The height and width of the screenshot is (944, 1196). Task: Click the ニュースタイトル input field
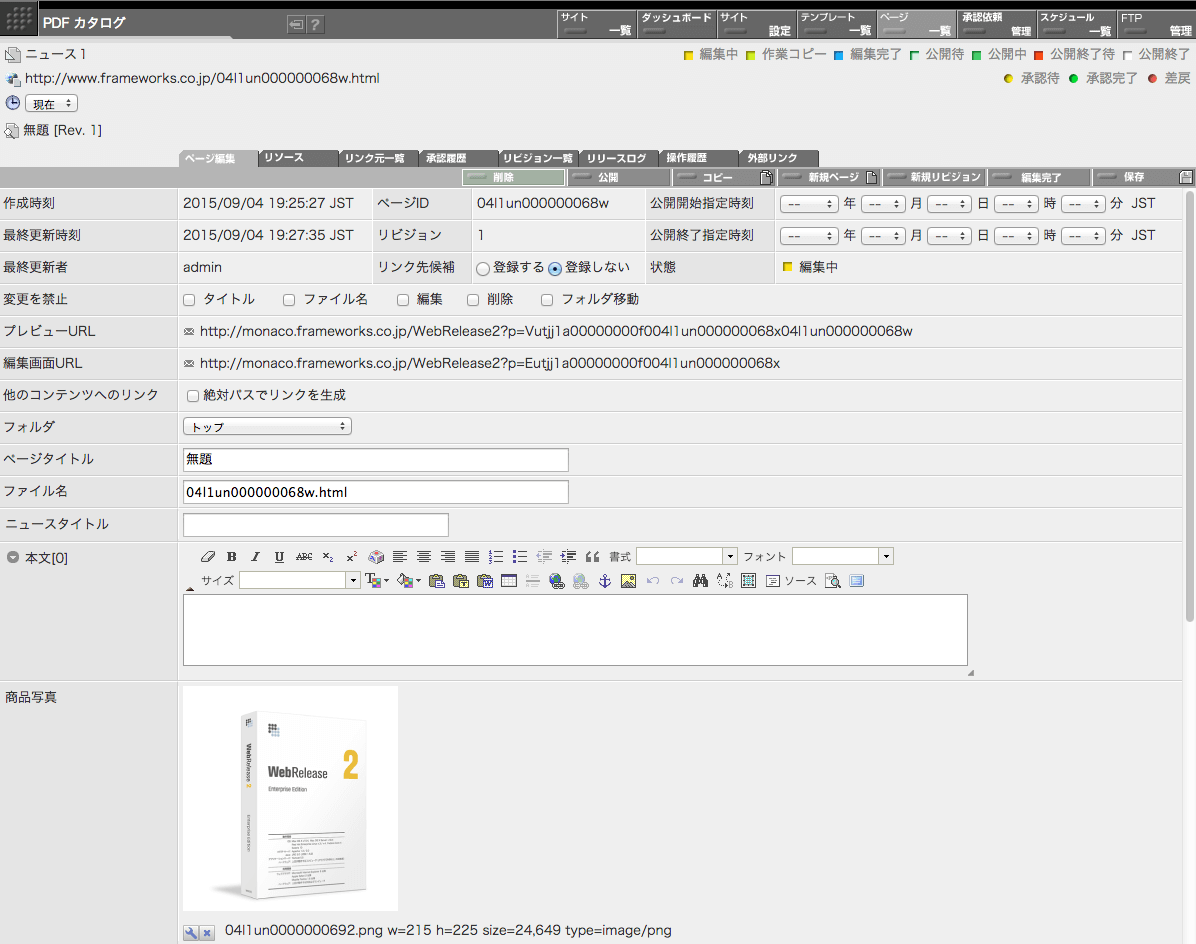pos(316,525)
